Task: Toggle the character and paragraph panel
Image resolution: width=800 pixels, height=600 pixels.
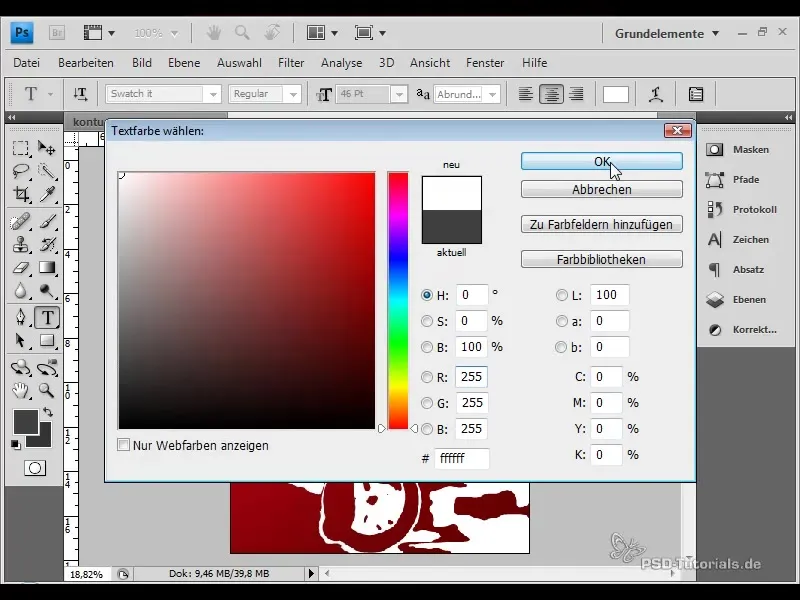Action: pos(696,94)
